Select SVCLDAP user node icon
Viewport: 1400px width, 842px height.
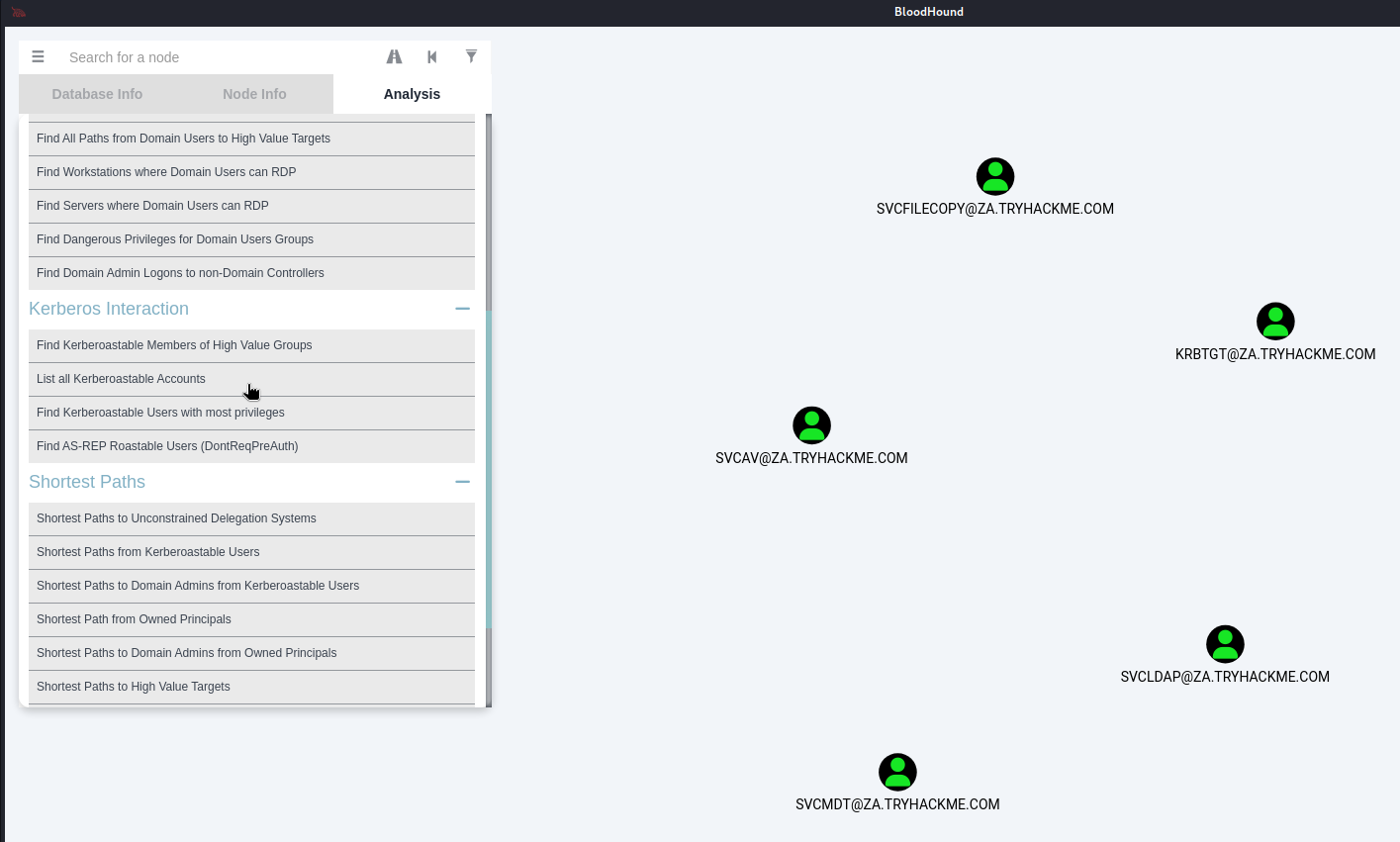tap(1225, 644)
